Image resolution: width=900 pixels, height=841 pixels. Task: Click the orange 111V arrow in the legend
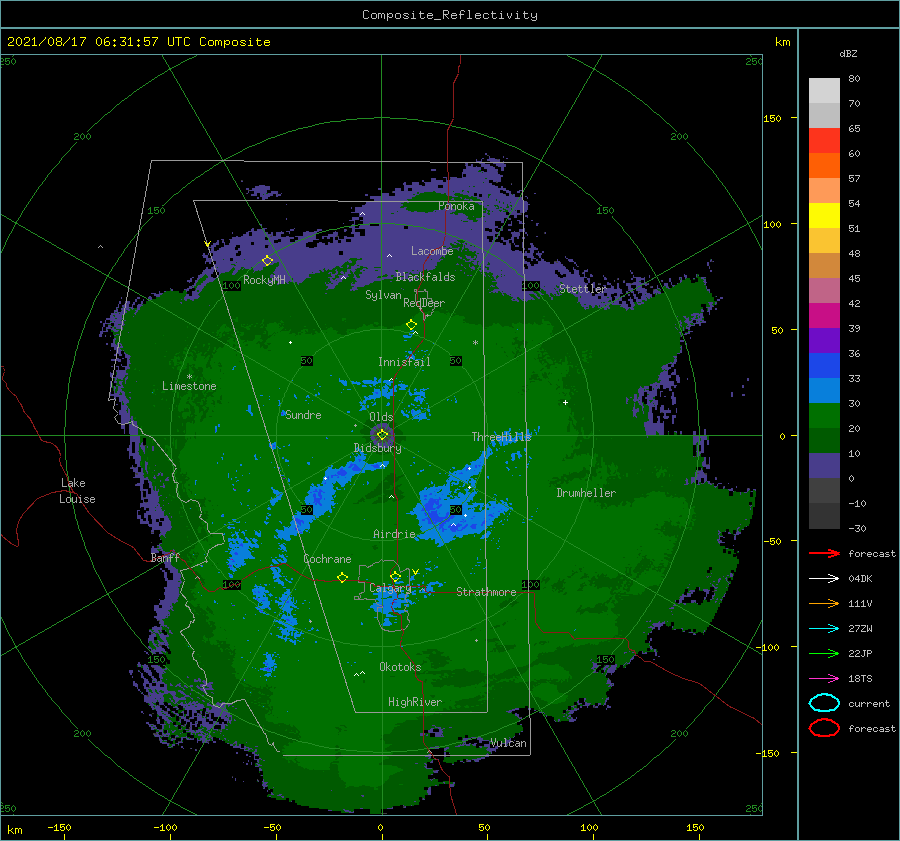point(824,603)
